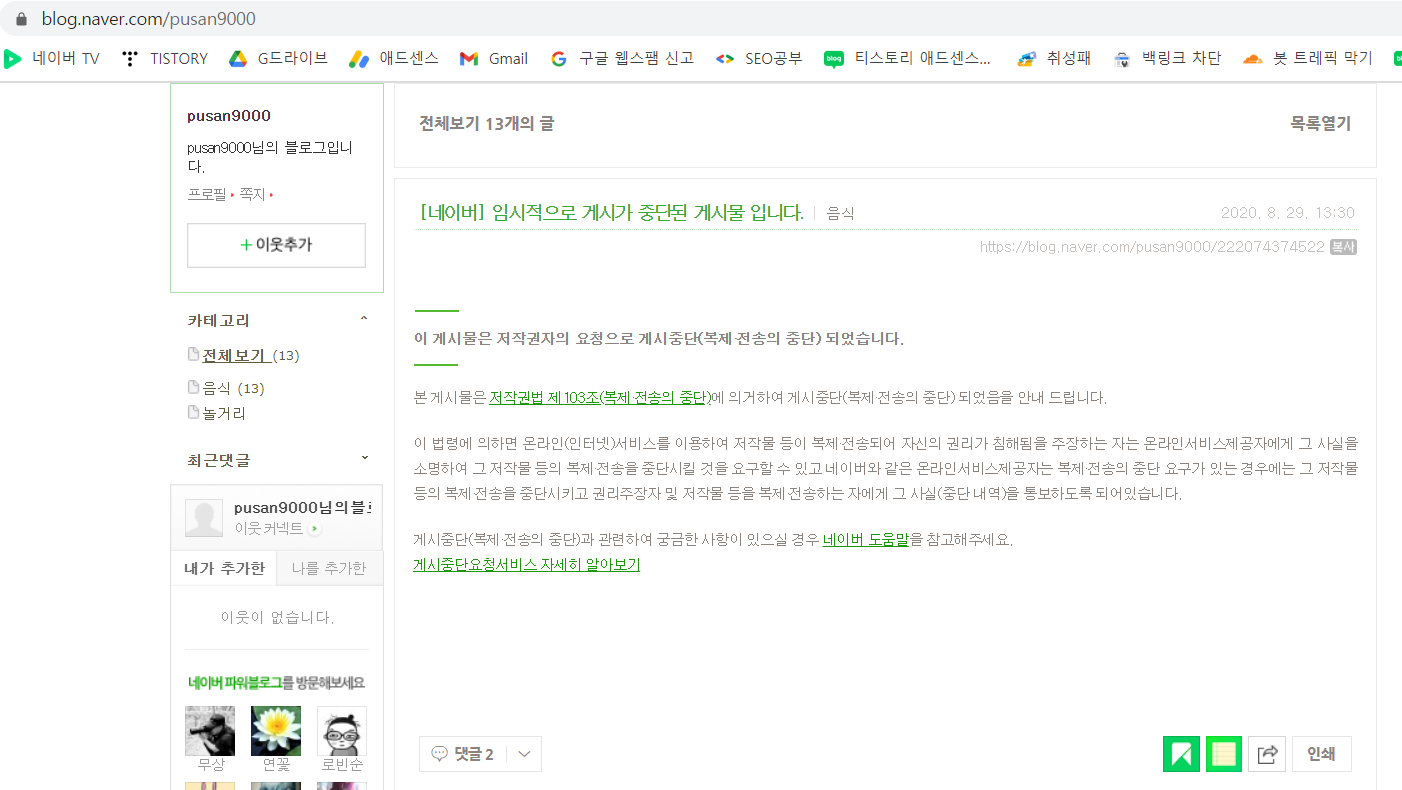The width and height of the screenshot is (1402, 790).
Task: Click the post date 2020. 8. 29. 13:30
Action: coord(1288,213)
